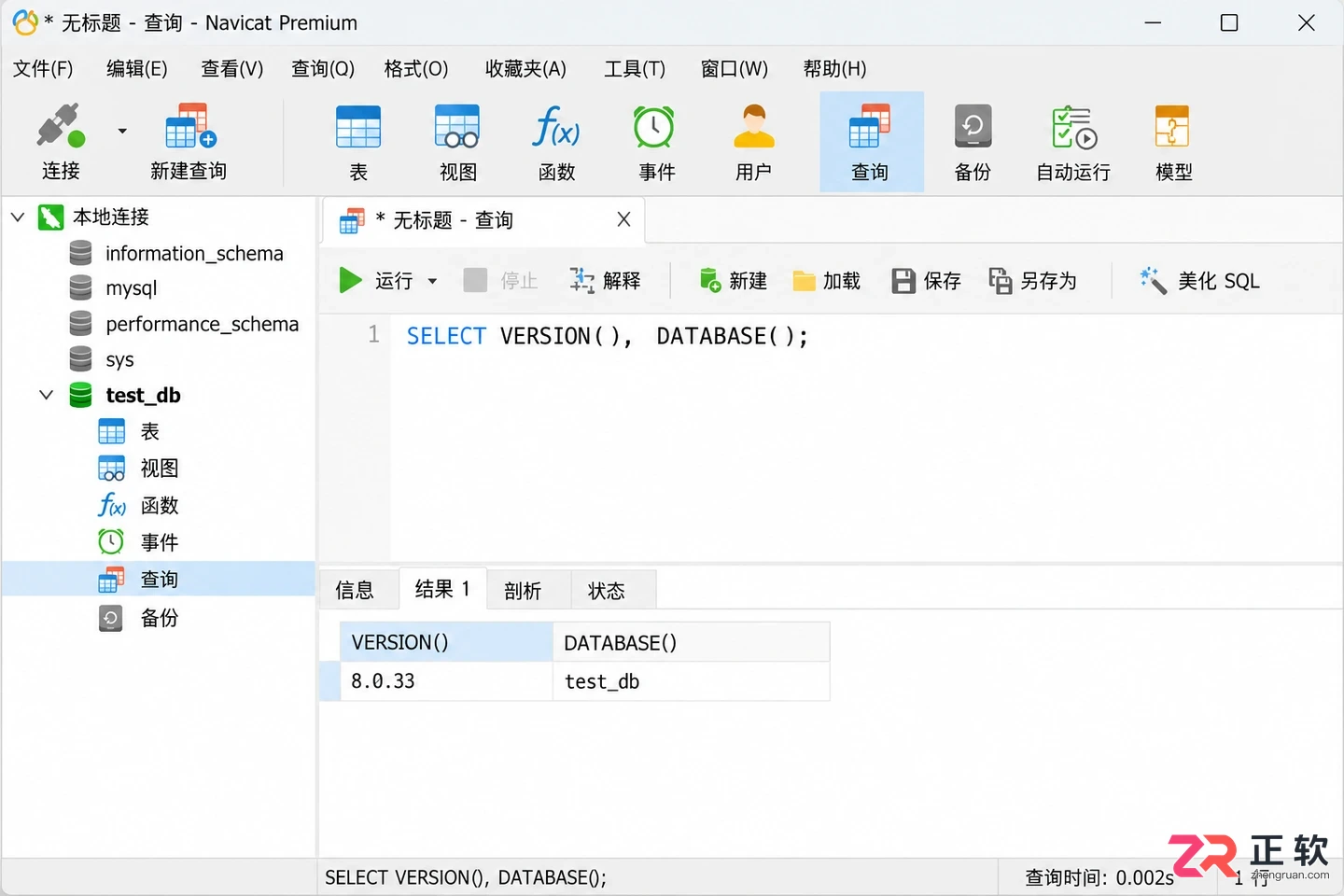
Task: Open the 新建查询 (New Query) toolbar icon
Action: pyautogui.click(x=189, y=127)
